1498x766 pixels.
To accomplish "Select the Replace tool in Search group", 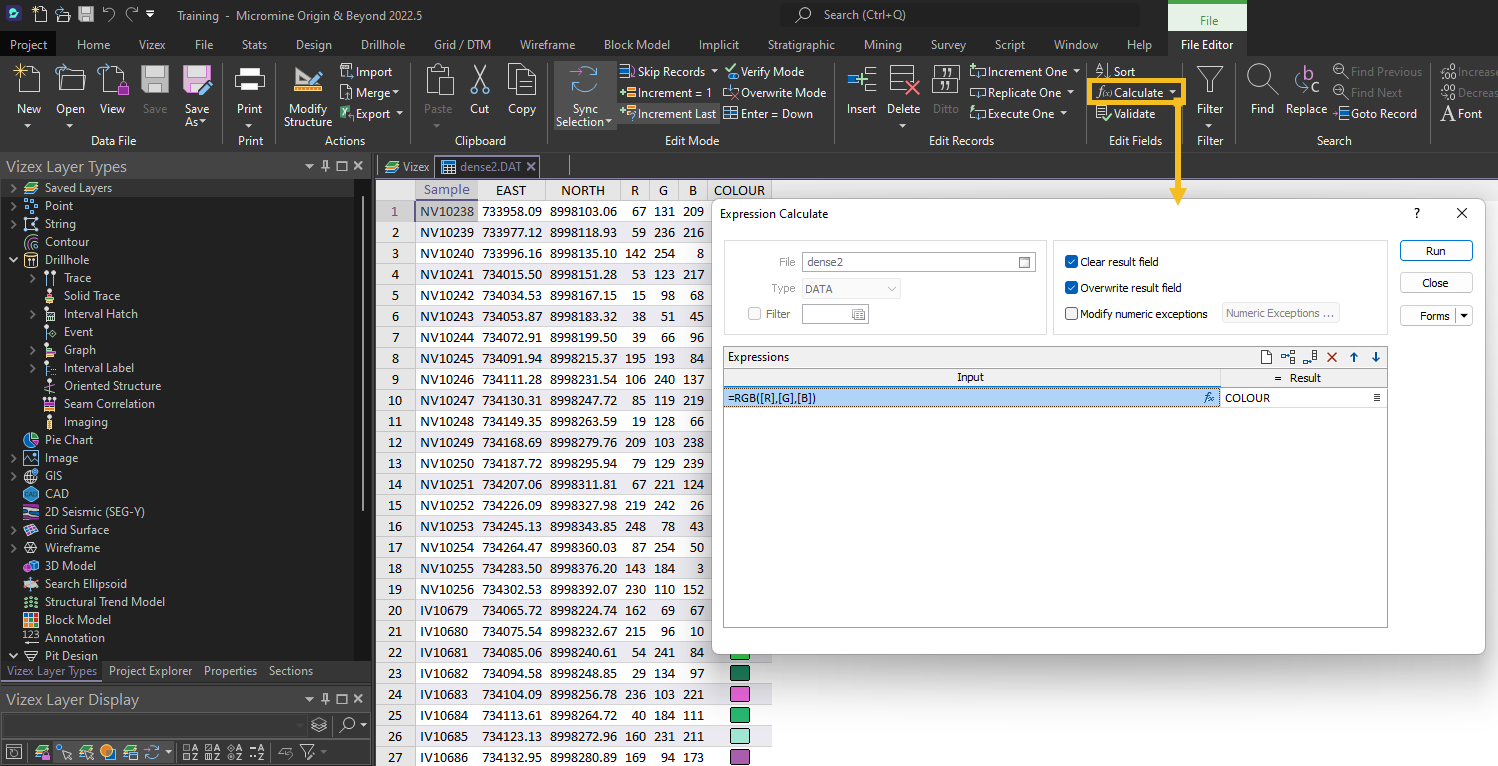I will (1305, 92).
